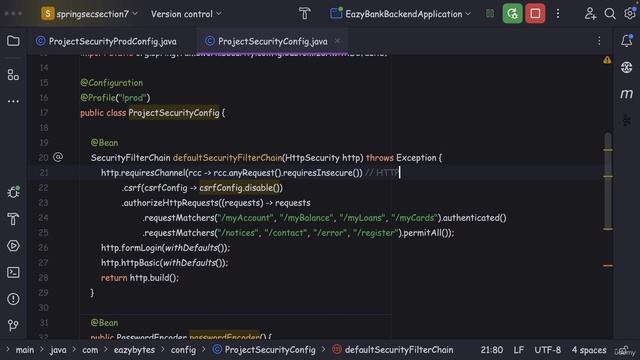Change the 4 spaces indent setting
This screenshot has height=360, width=640.
click(x=589, y=350)
